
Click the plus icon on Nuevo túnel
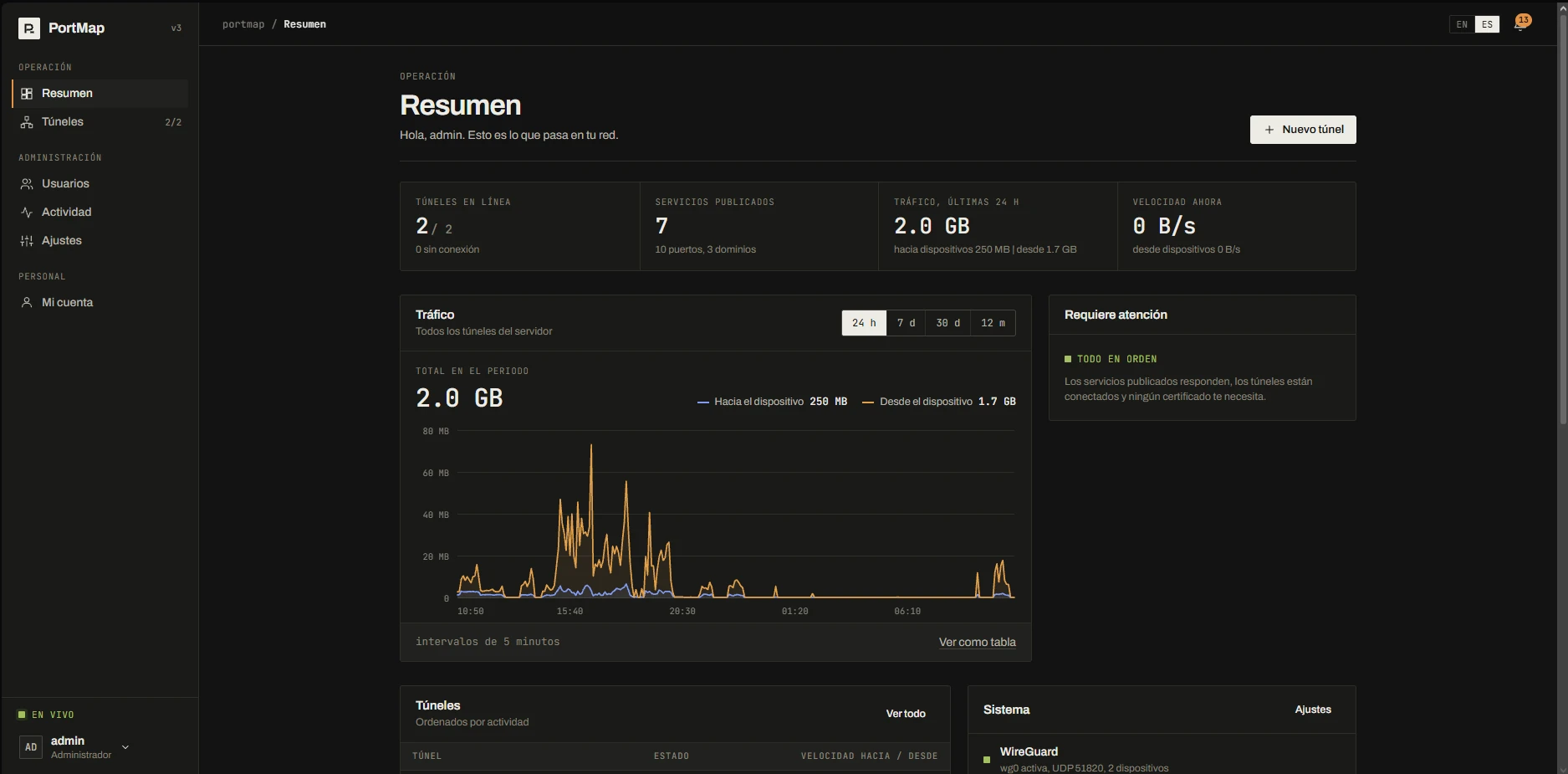pyautogui.click(x=1269, y=130)
